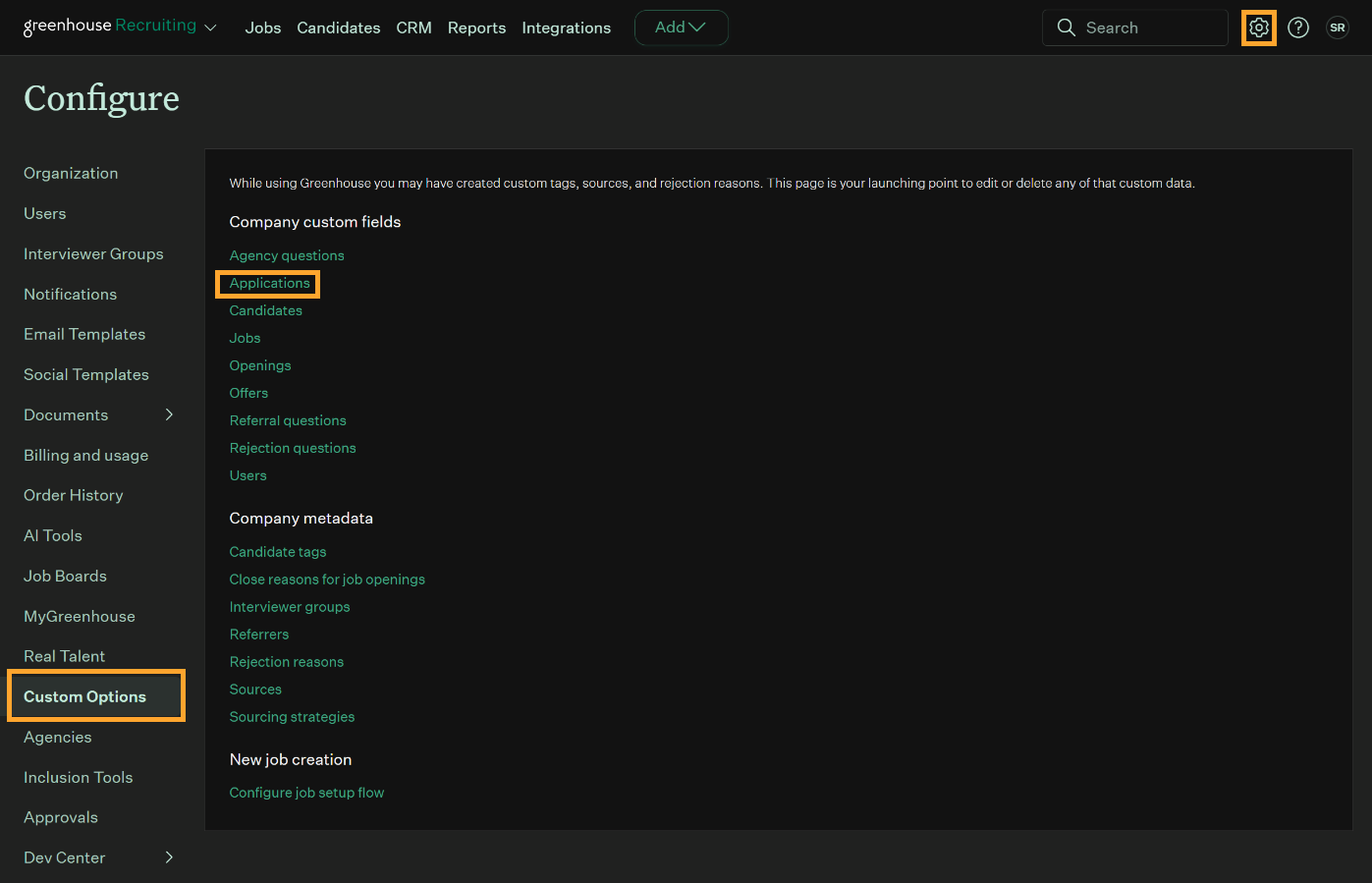This screenshot has height=883, width=1372.
Task: Open the Candidates custom fields link
Action: pyautogui.click(x=266, y=310)
